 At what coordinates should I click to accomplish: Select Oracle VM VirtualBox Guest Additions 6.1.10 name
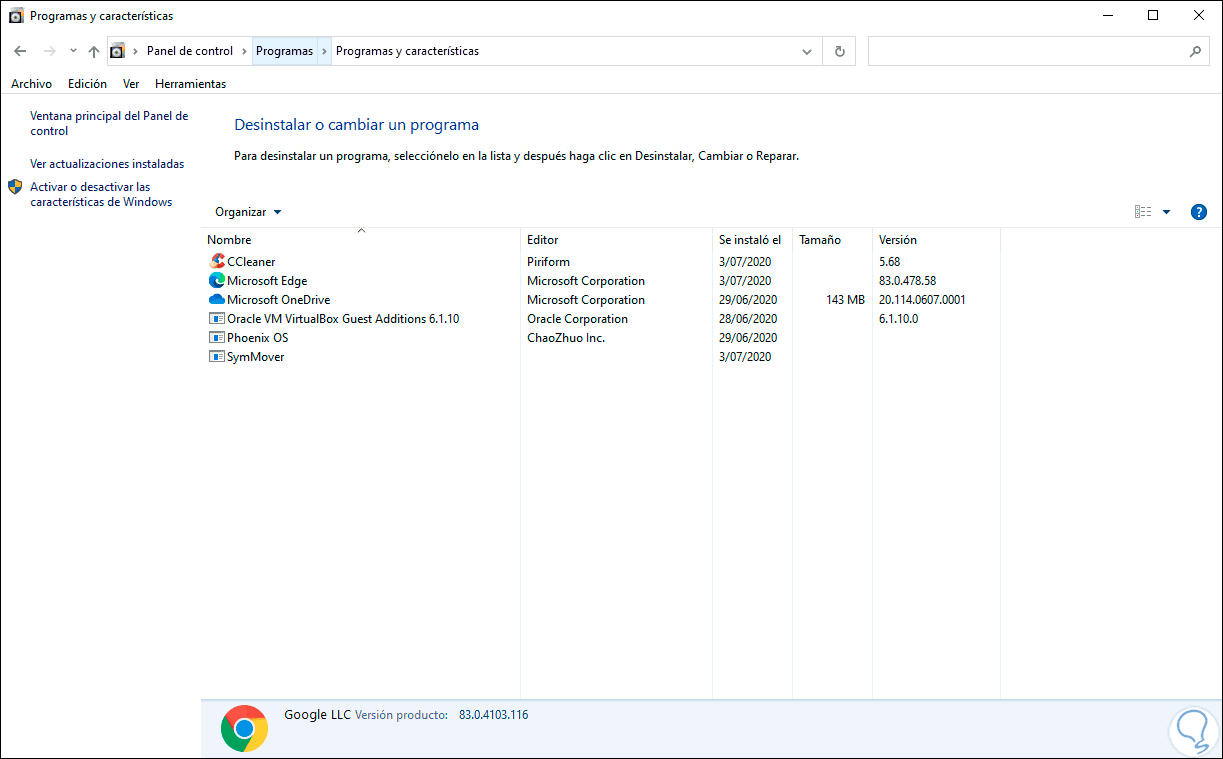[343, 319]
